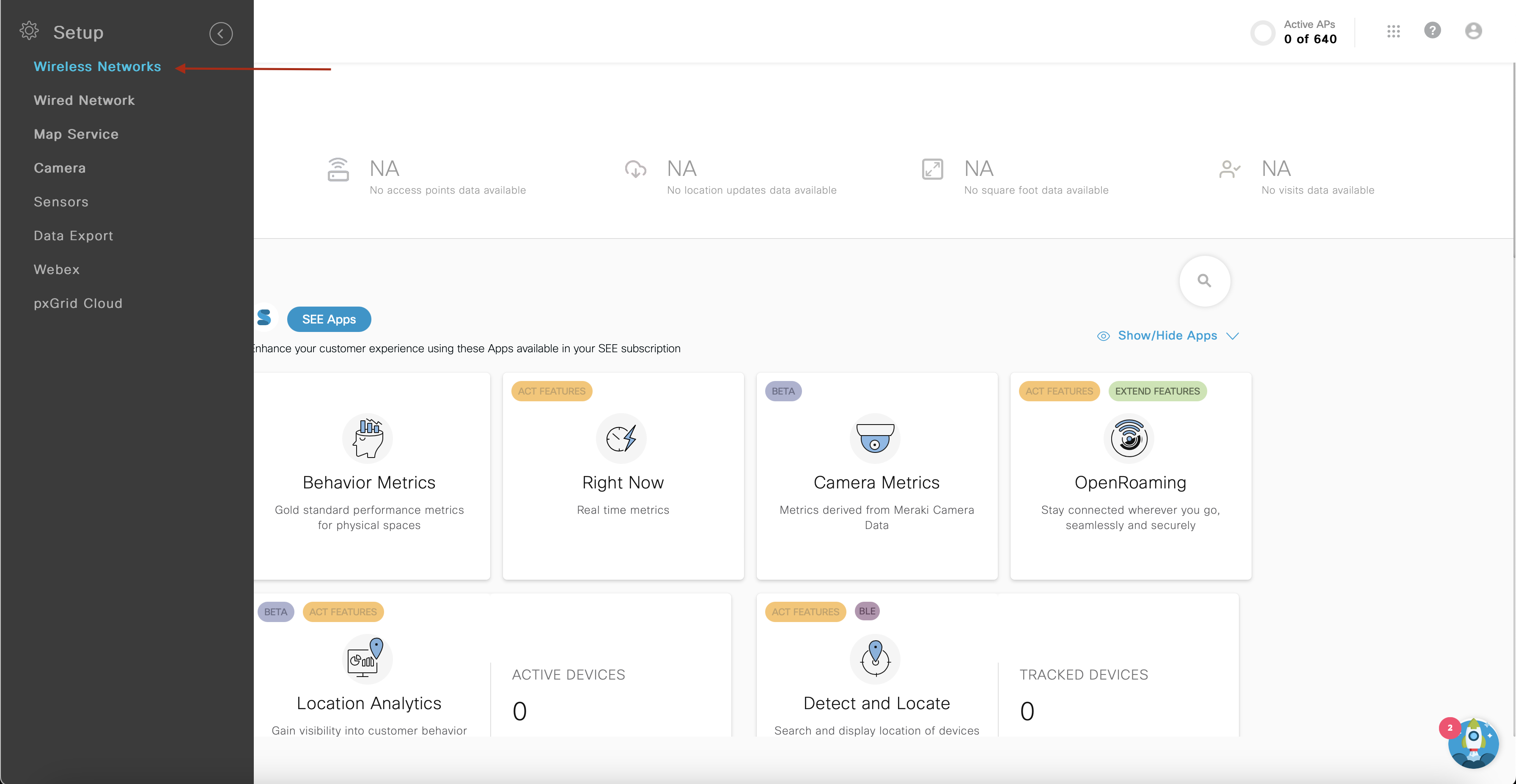
Task: Click ACT FEATURES badge on Right Now card
Action: 552,391
